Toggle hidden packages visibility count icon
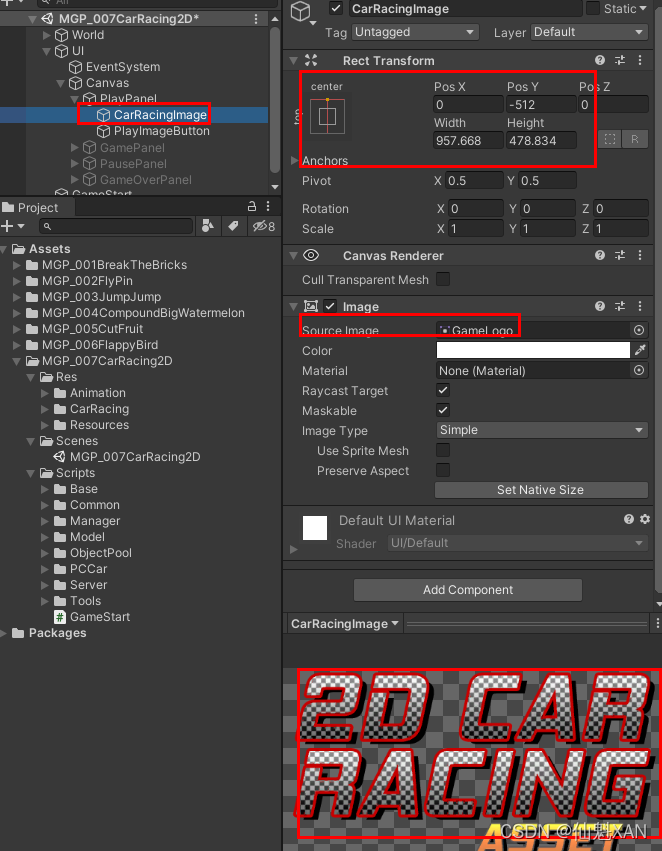 (264, 226)
